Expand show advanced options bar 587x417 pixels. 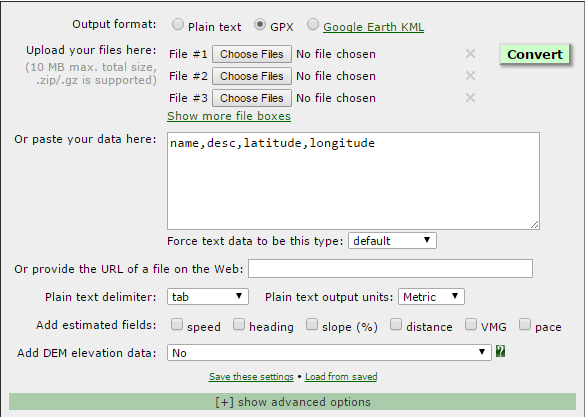(x=292, y=402)
